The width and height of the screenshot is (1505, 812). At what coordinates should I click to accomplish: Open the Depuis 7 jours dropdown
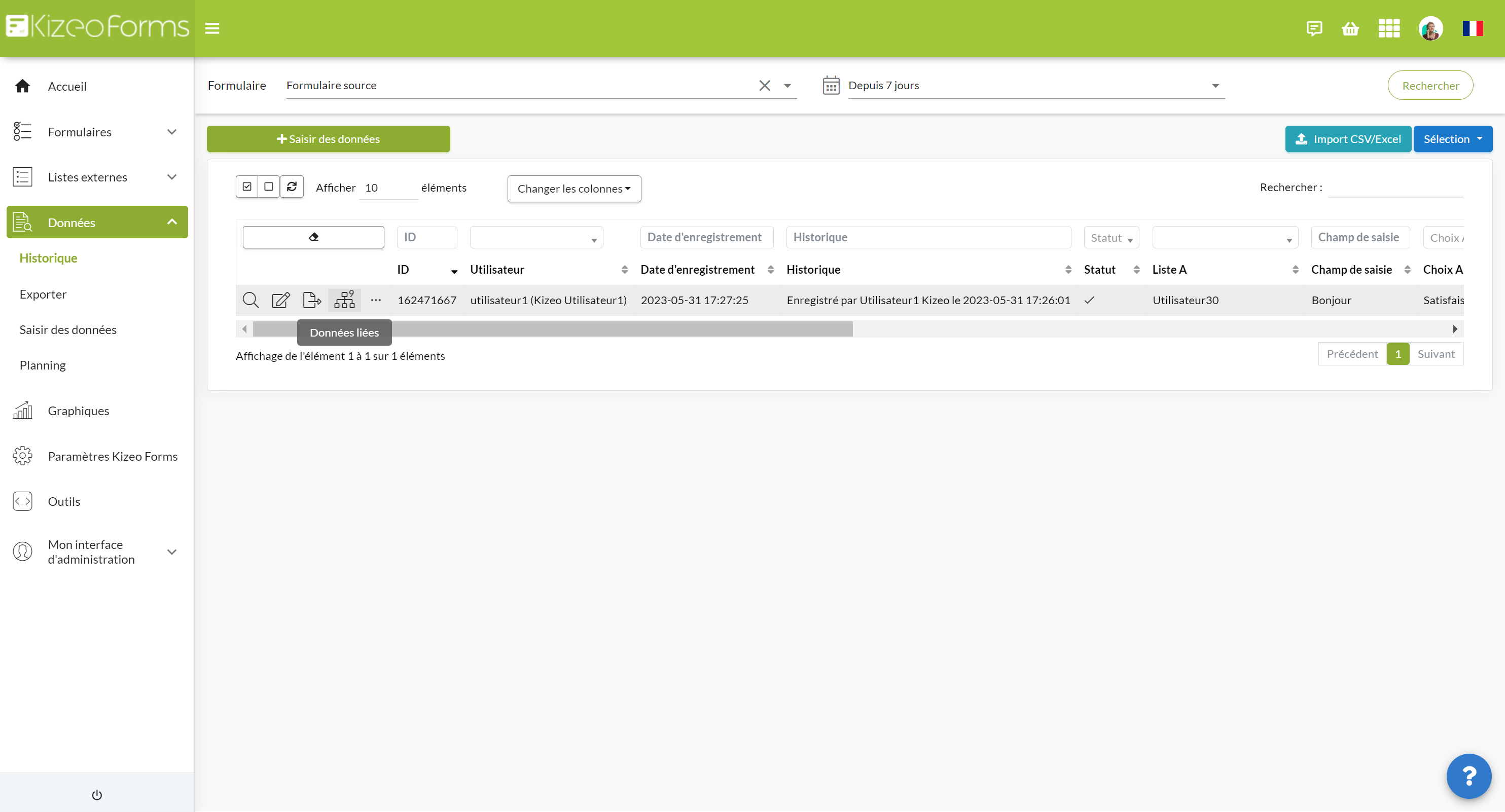[x=1036, y=85]
